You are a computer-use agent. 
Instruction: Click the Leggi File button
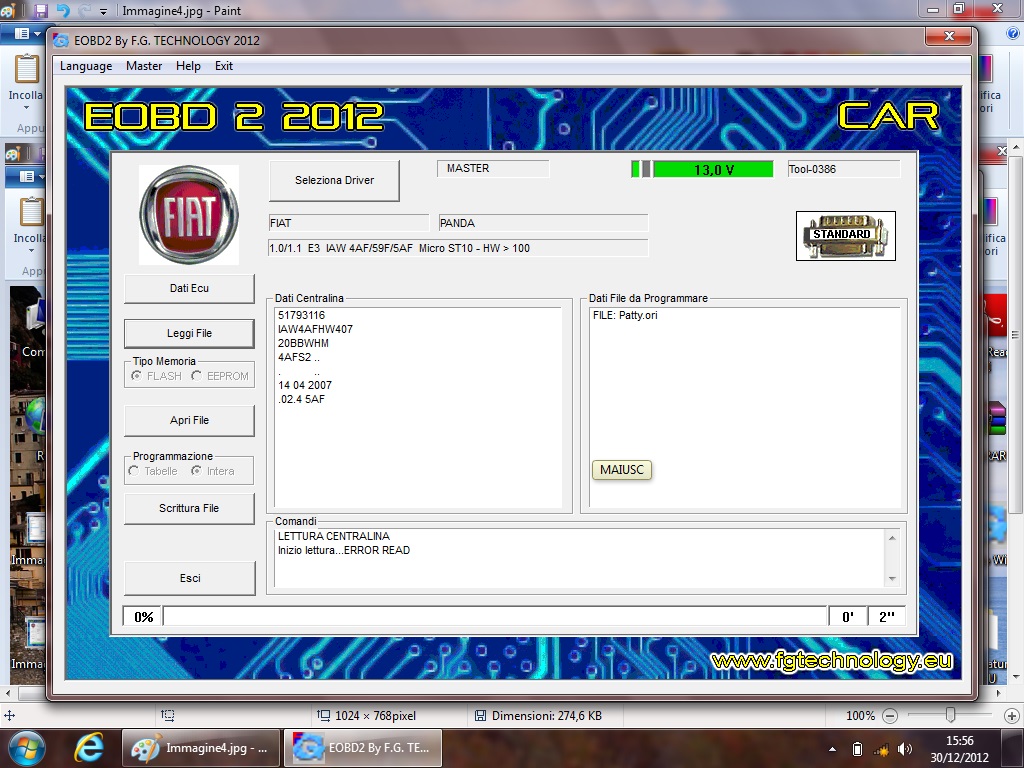189,333
